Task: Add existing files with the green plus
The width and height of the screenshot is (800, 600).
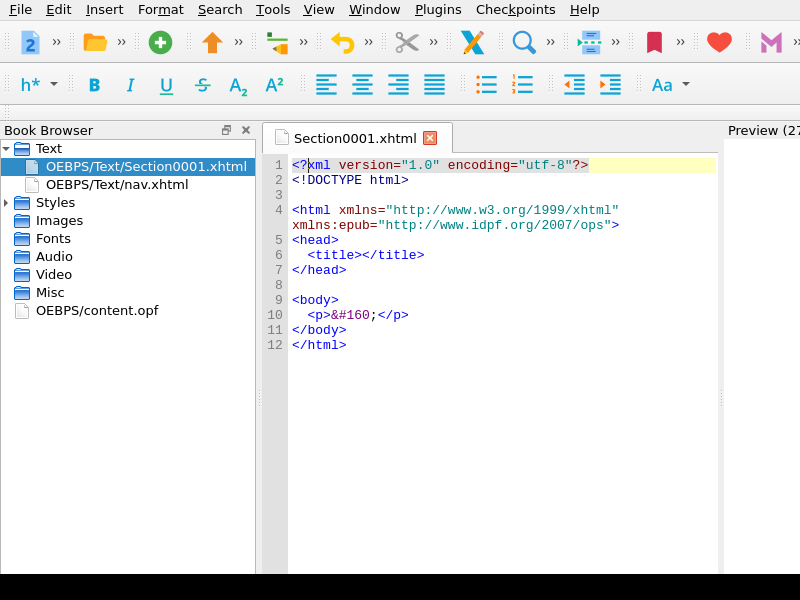Action: pos(160,43)
